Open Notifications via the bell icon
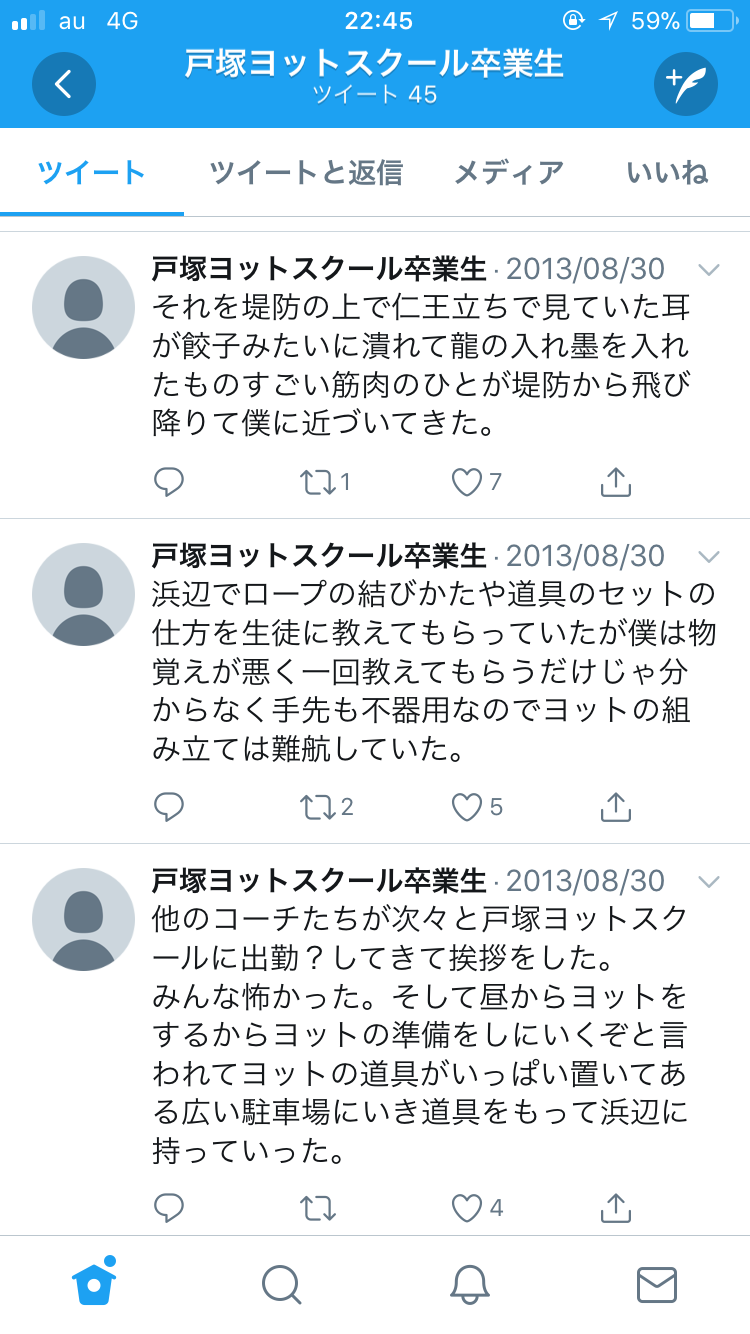 pyautogui.click(x=468, y=1286)
